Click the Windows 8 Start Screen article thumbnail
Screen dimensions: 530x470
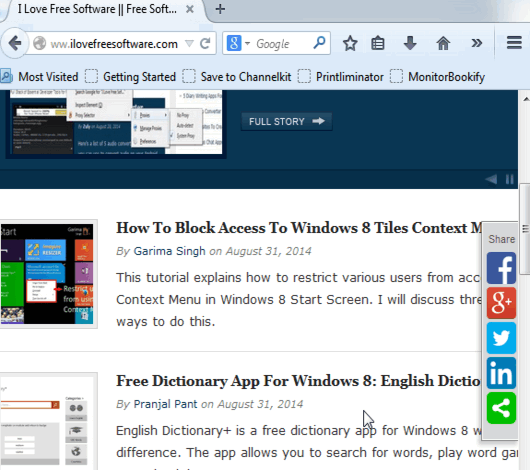click(47, 274)
